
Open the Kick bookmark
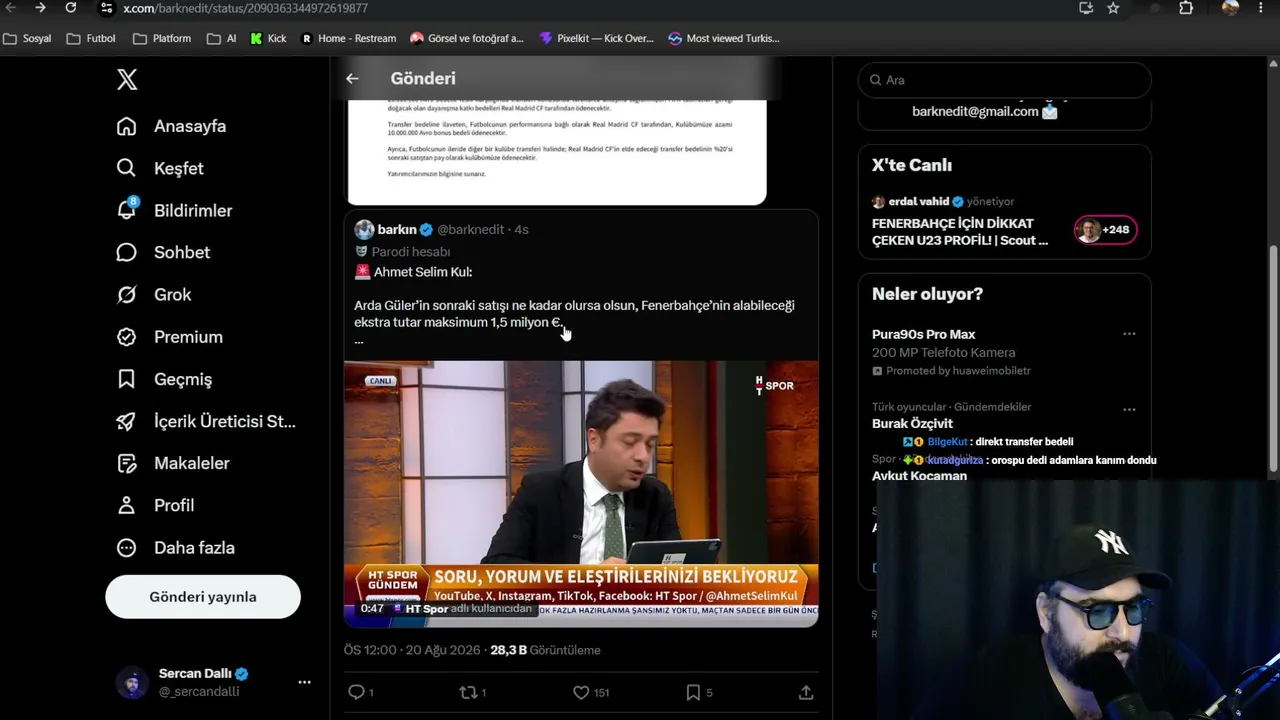tap(269, 38)
